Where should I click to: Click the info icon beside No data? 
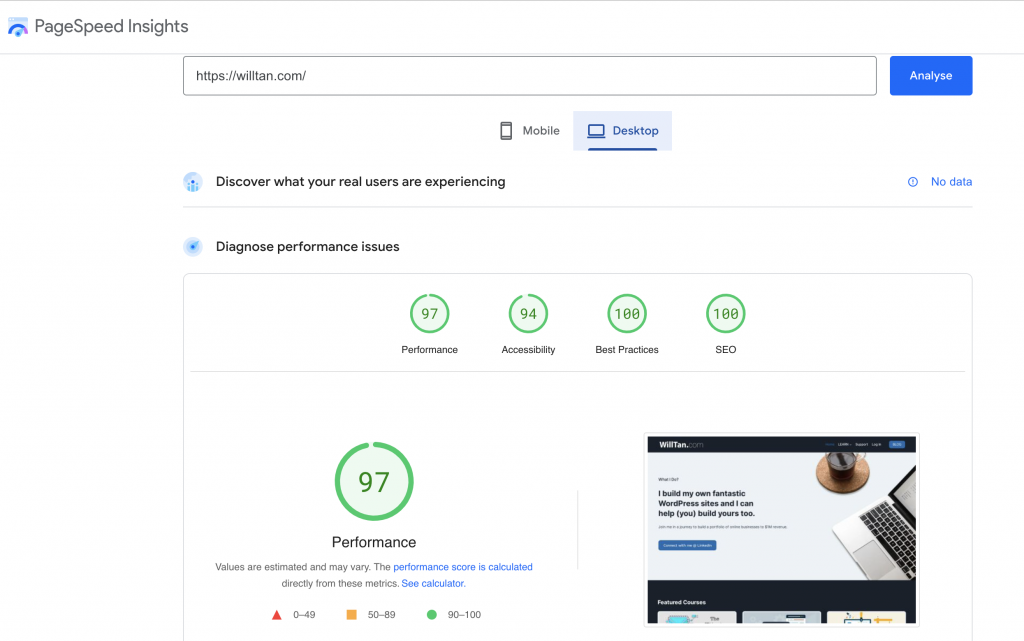[913, 182]
